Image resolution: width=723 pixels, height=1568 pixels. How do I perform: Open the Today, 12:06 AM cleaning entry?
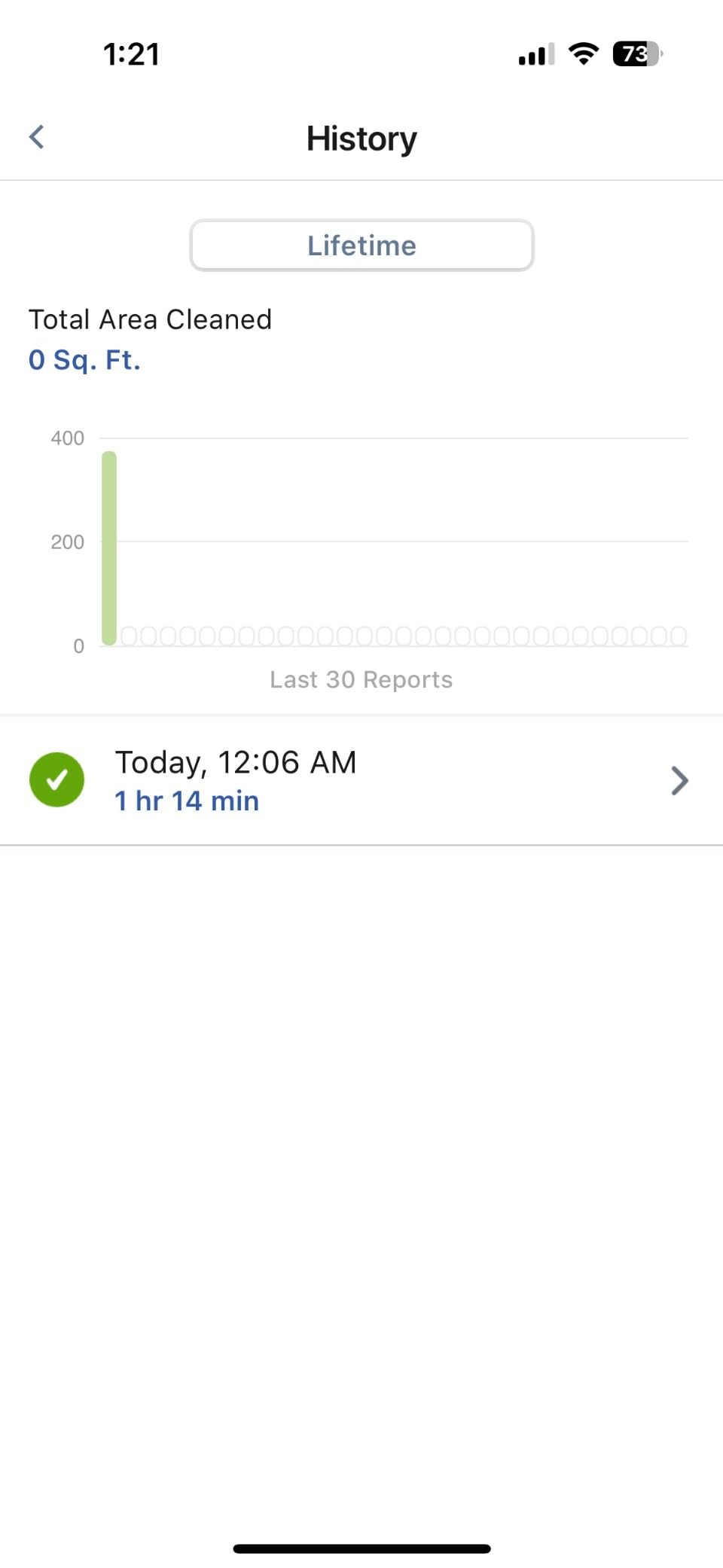pos(361,780)
